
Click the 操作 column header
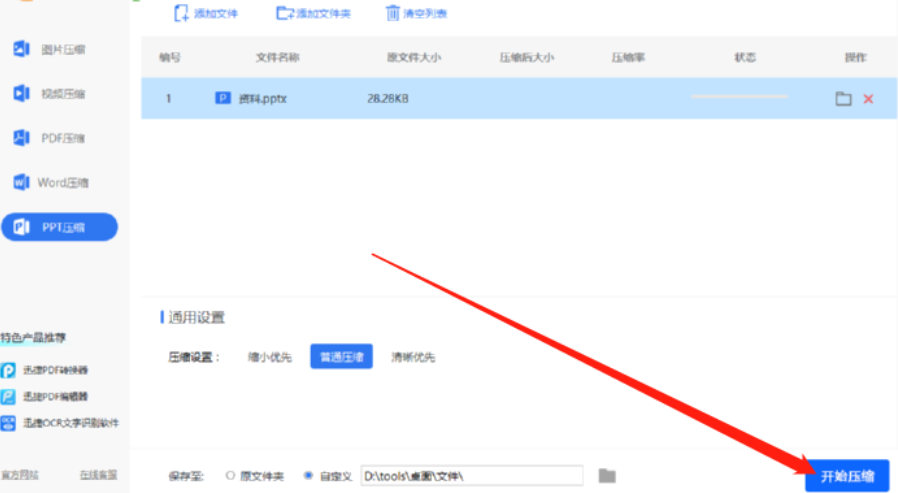856,57
